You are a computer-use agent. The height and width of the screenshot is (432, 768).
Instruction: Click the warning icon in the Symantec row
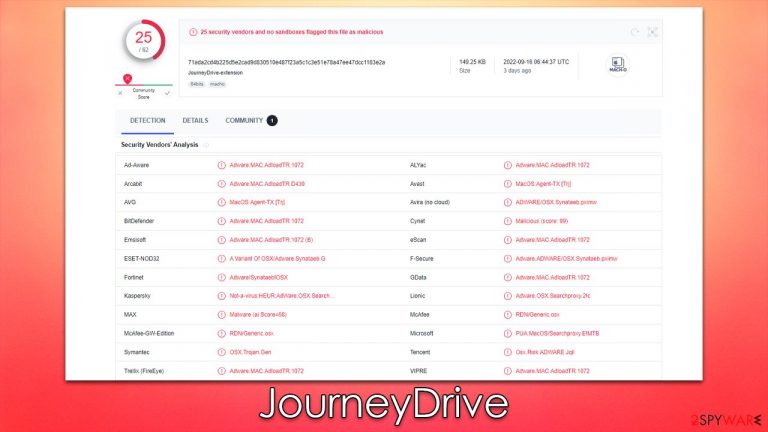click(221, 352)
